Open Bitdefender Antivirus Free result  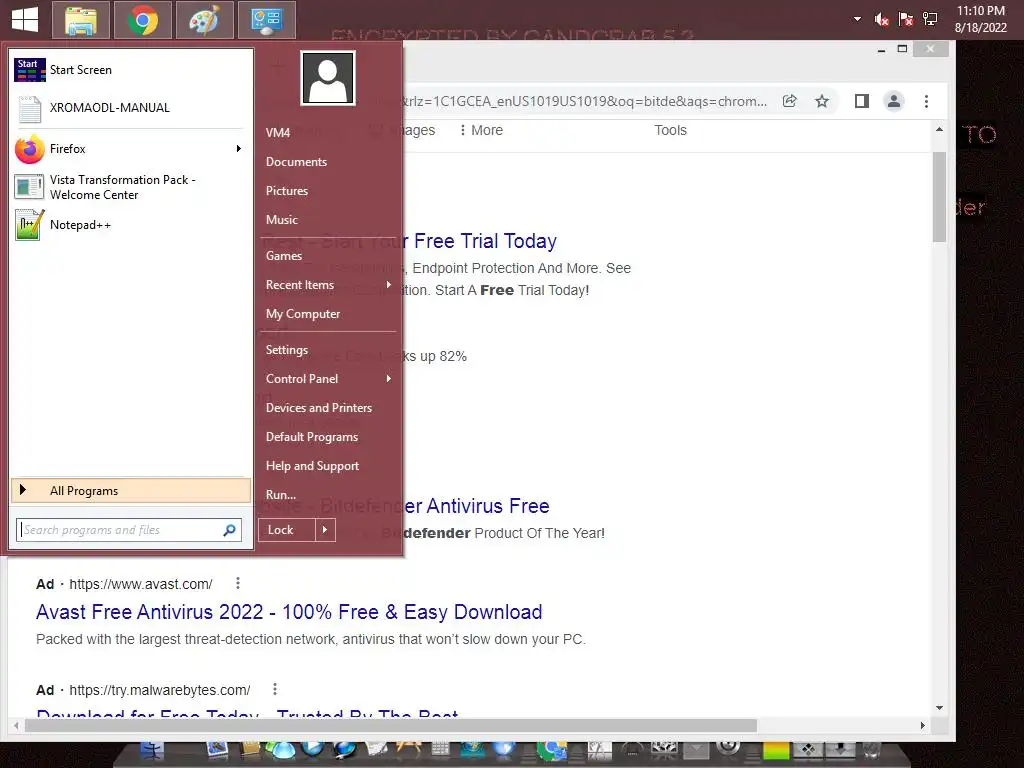tap(475, 506)
